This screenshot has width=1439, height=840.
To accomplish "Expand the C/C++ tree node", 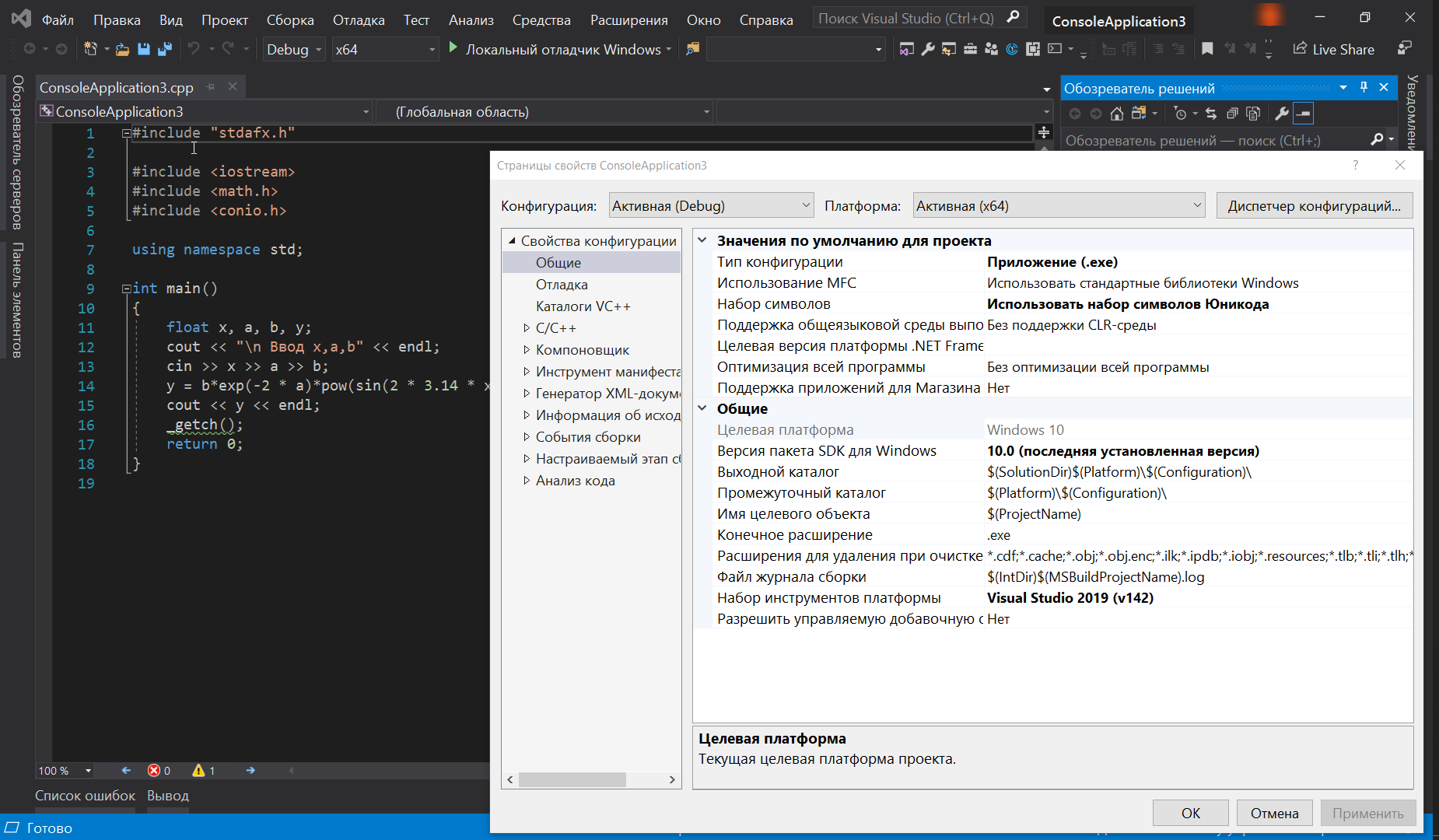I will tap(527, 328).
